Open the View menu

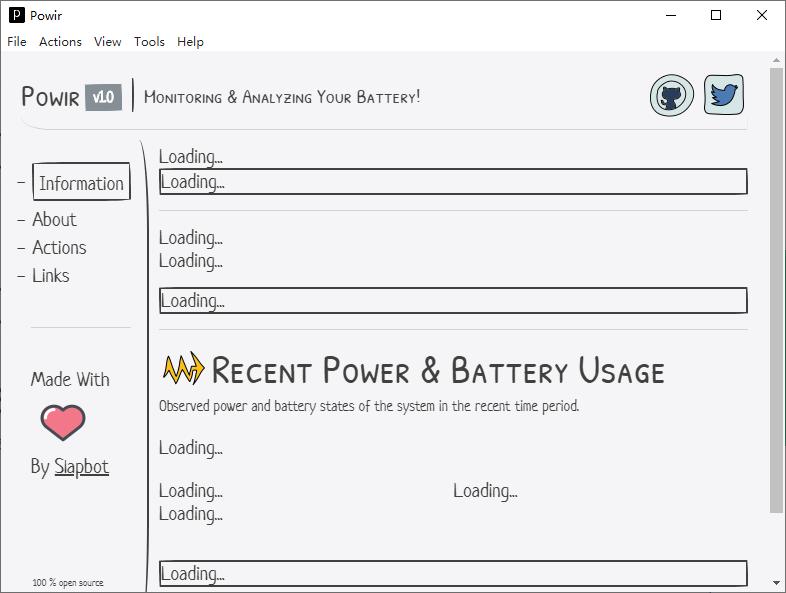pyautogui.click(x=107, y=42)
